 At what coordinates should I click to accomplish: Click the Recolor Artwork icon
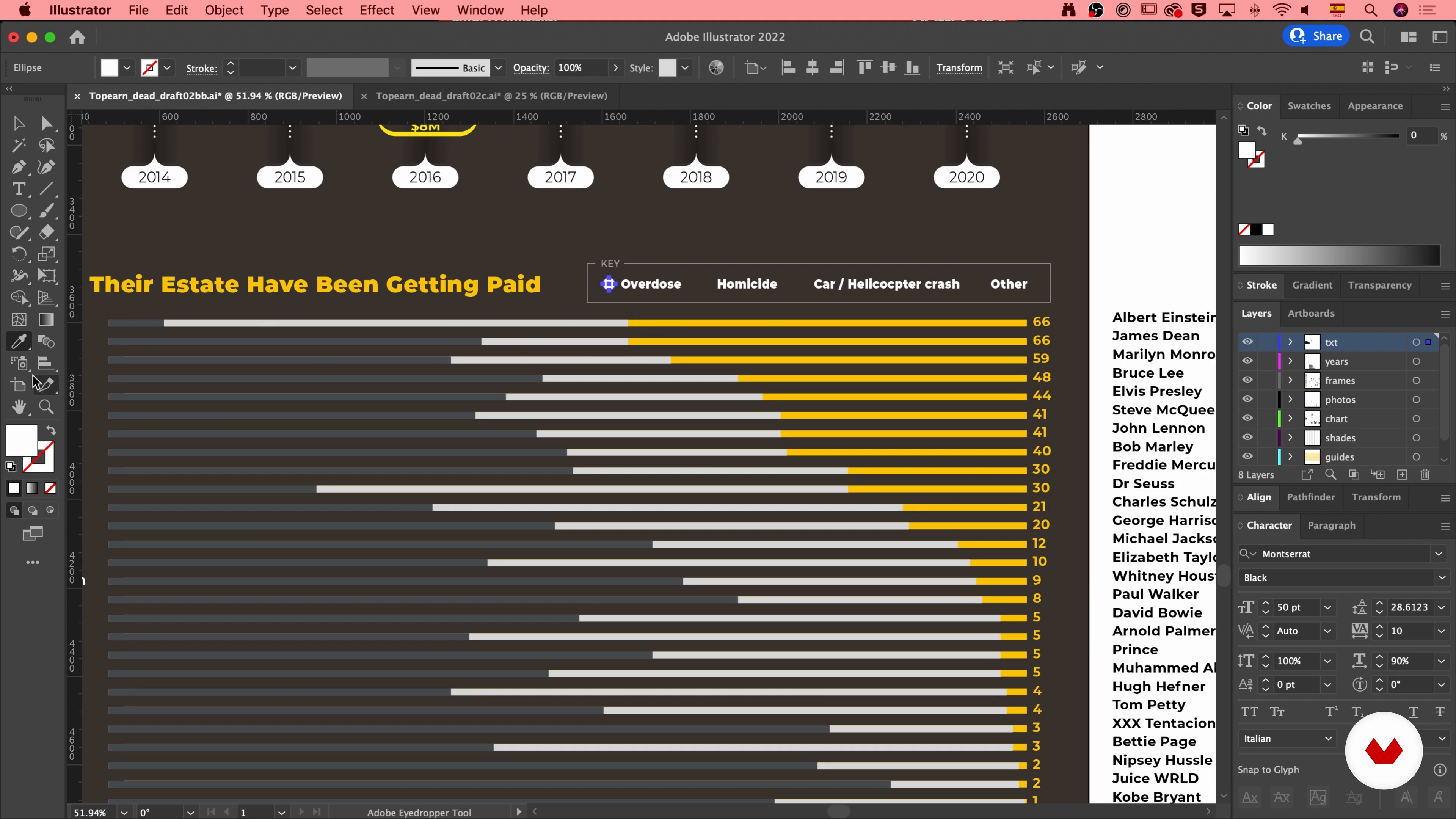[716, 68]
